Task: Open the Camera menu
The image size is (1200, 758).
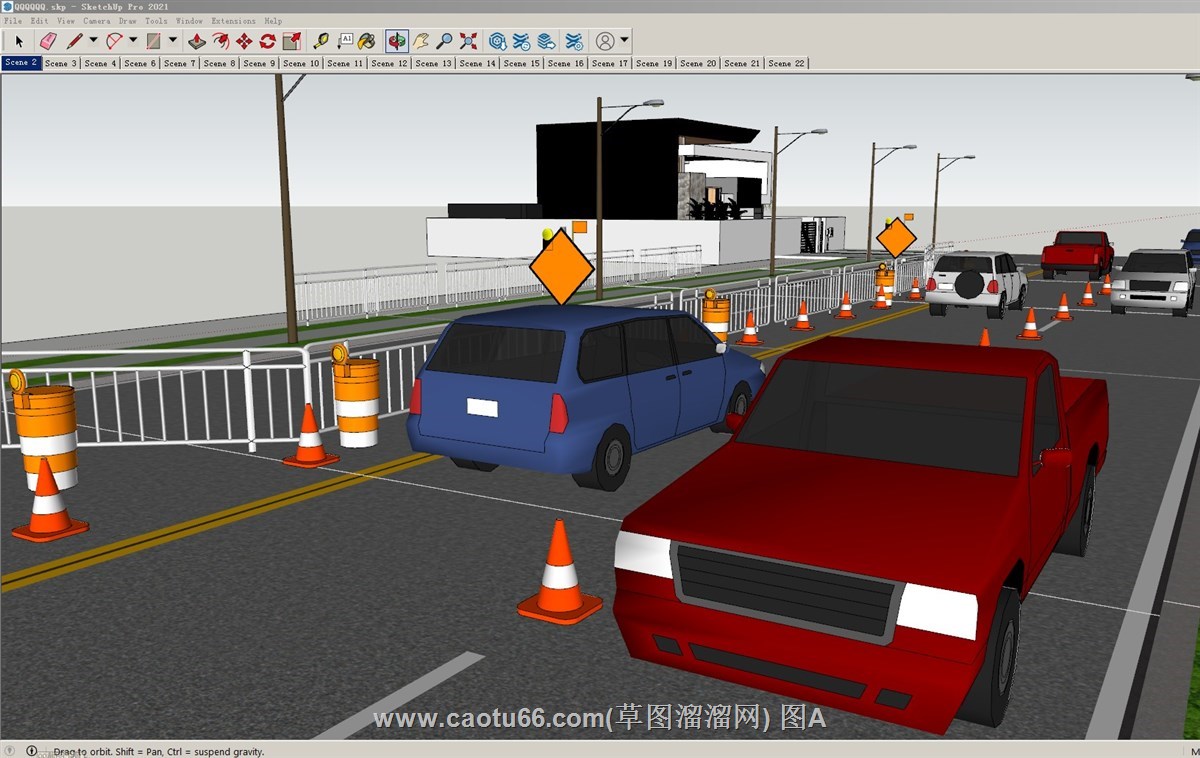Action: pyautogui.click(x=96, y=20)
